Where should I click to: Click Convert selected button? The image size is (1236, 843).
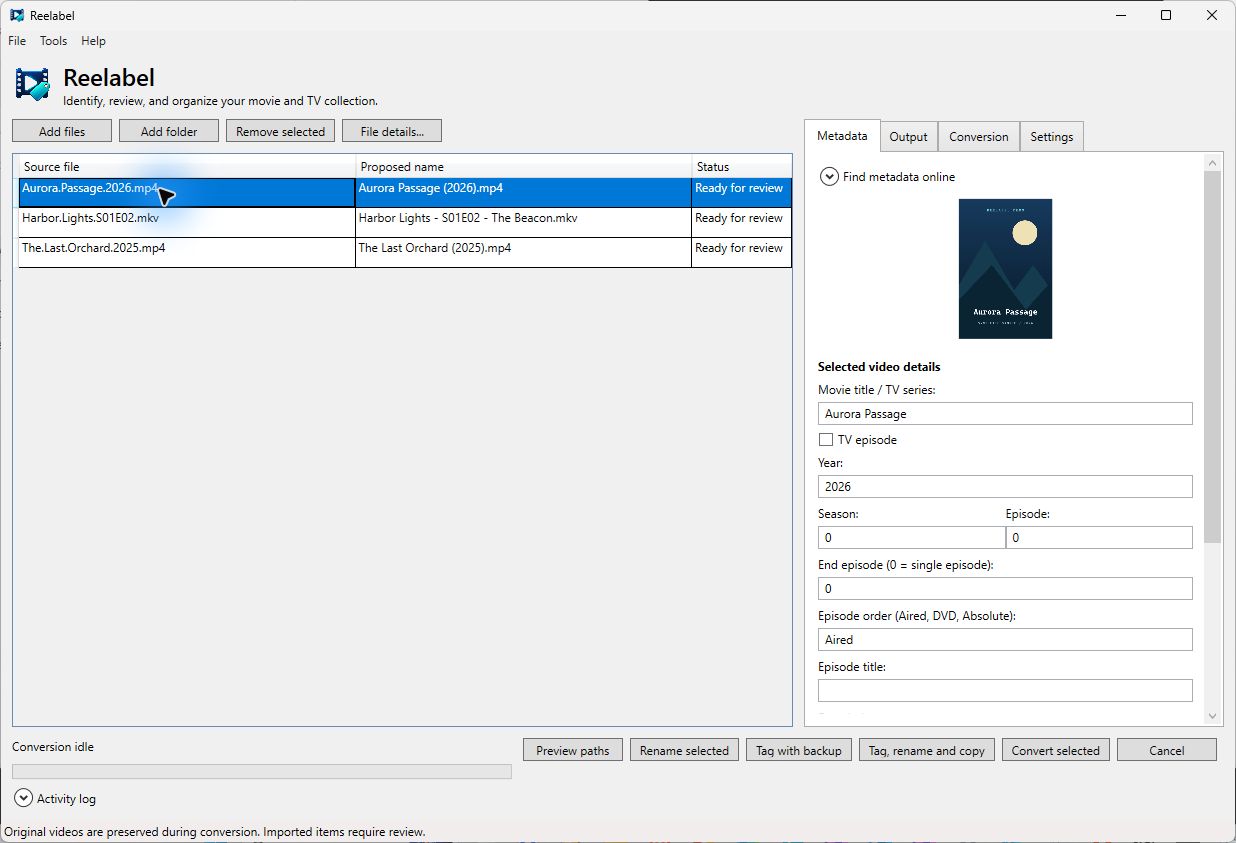click(1056, 750)
